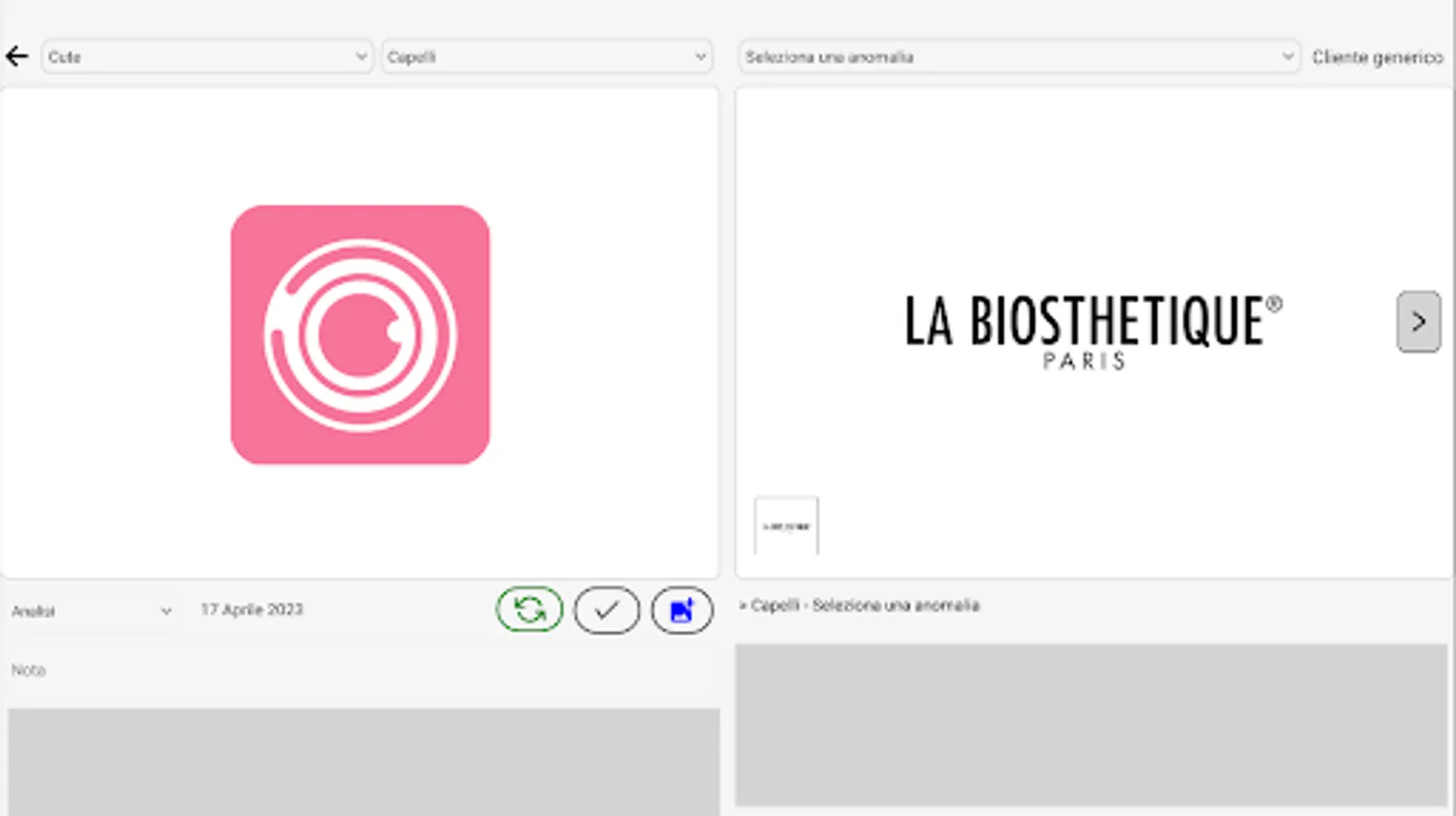Image resolution: width=1456 pixels, height=816 pixels.
Task: Expand the 'Seleziona una anomalia' dropdown
Action: (1019, 56)
